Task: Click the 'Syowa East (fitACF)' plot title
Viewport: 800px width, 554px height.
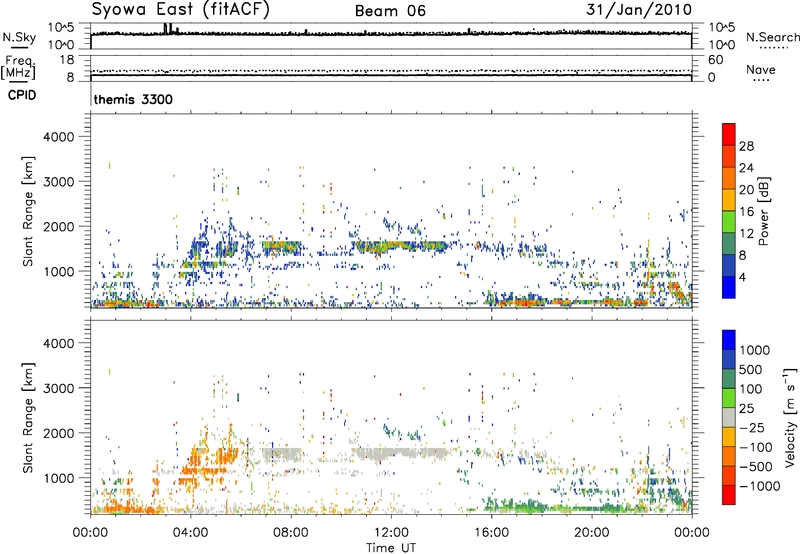Action: click(x=181, y=10)
